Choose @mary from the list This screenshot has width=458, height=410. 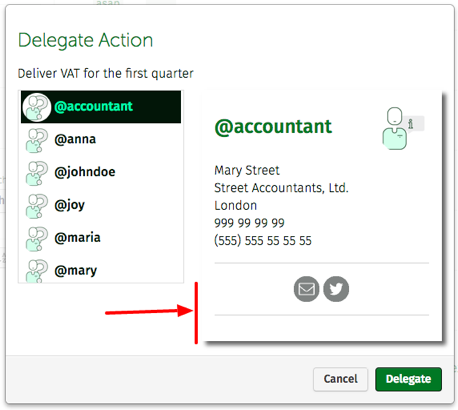(x=101, y=269)
